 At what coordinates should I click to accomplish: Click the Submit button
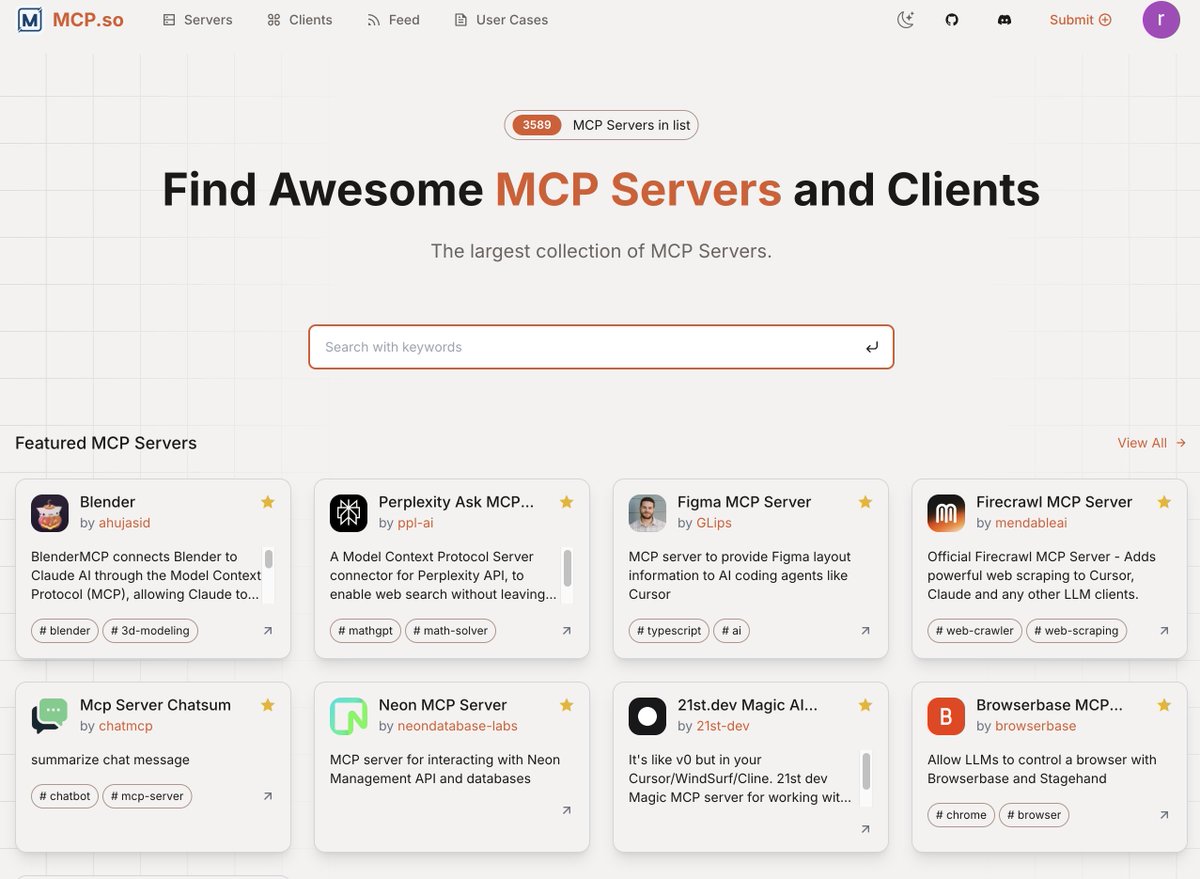1080,20
